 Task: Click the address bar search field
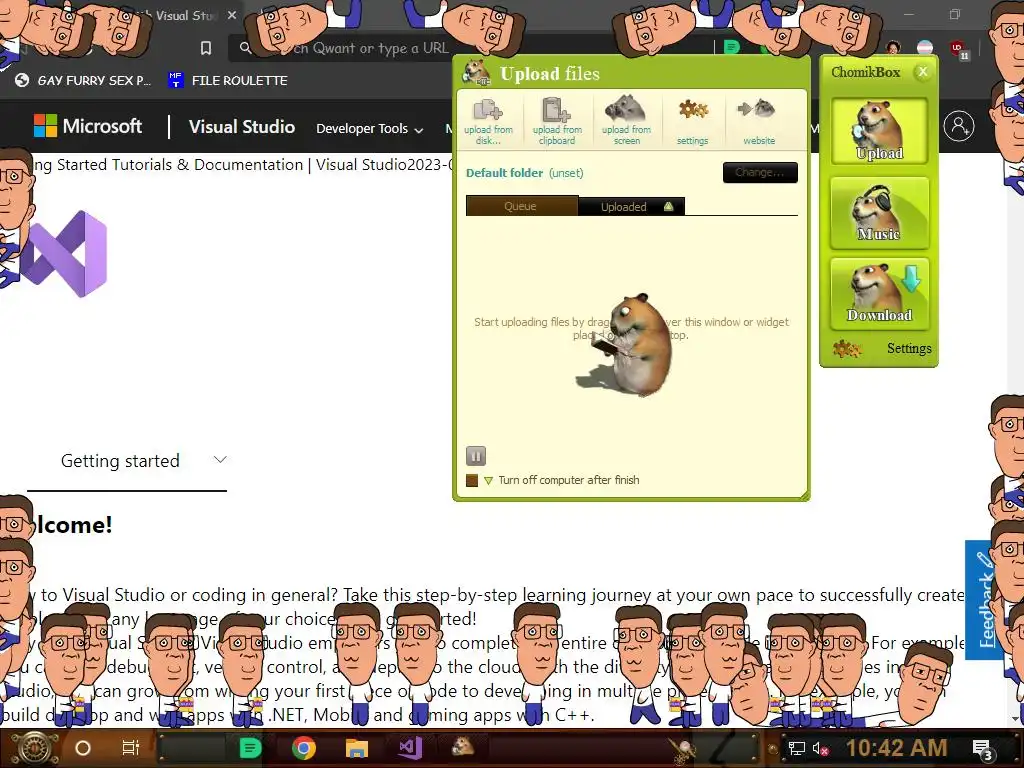point(470,48)
